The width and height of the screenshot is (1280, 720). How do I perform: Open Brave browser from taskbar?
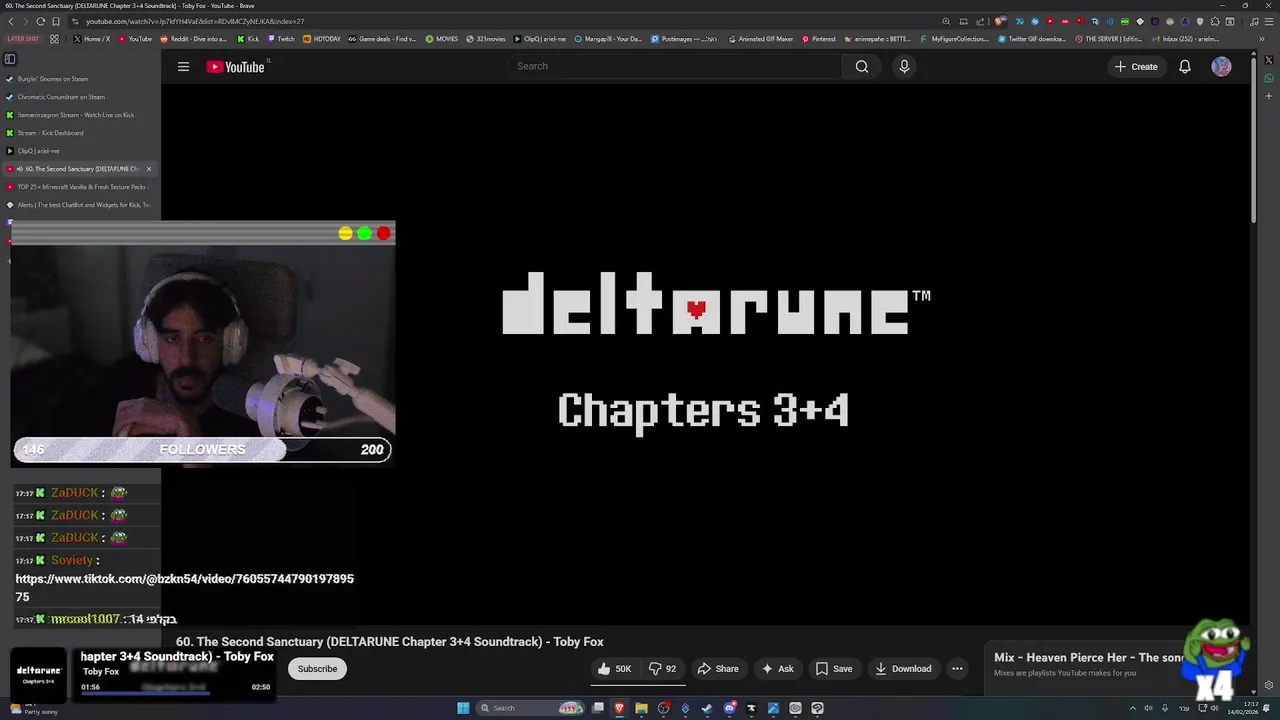[619, 708]
